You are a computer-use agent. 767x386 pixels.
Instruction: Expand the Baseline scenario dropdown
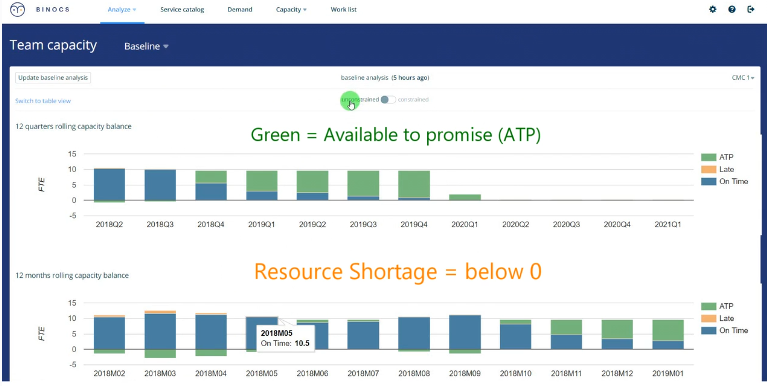click(146, 46)
